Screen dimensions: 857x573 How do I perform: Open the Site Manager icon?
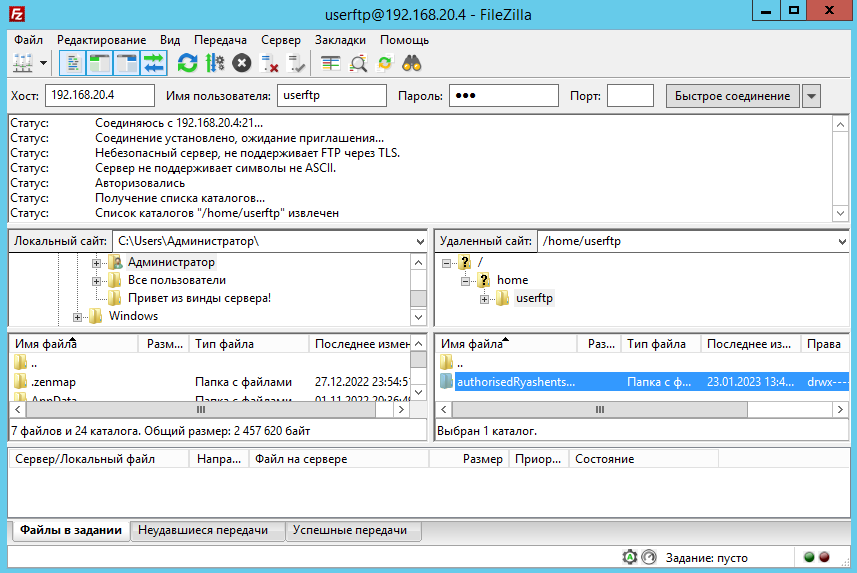coord(23,63)
